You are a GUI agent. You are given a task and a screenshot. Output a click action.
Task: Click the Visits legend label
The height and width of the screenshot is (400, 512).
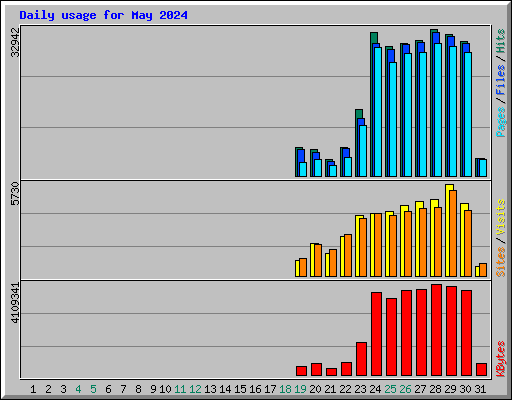[x=501, y=217]
